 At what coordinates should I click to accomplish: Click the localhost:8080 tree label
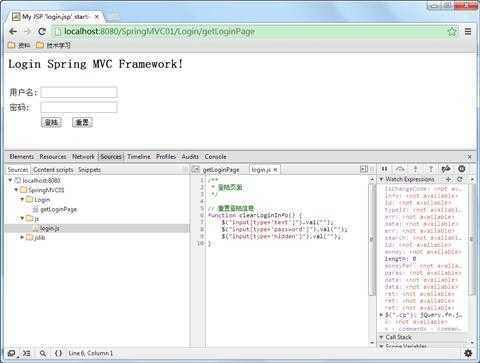[41, 180]
